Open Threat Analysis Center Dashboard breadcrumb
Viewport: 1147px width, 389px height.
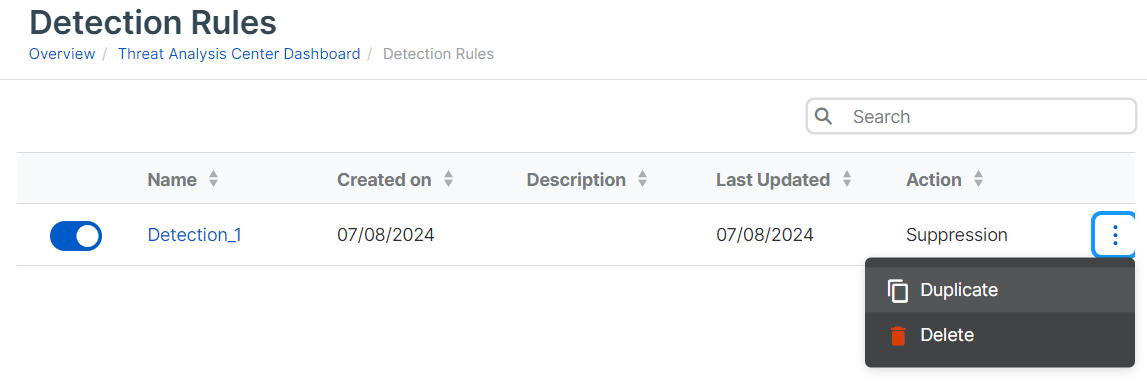(x=239, y=53)
